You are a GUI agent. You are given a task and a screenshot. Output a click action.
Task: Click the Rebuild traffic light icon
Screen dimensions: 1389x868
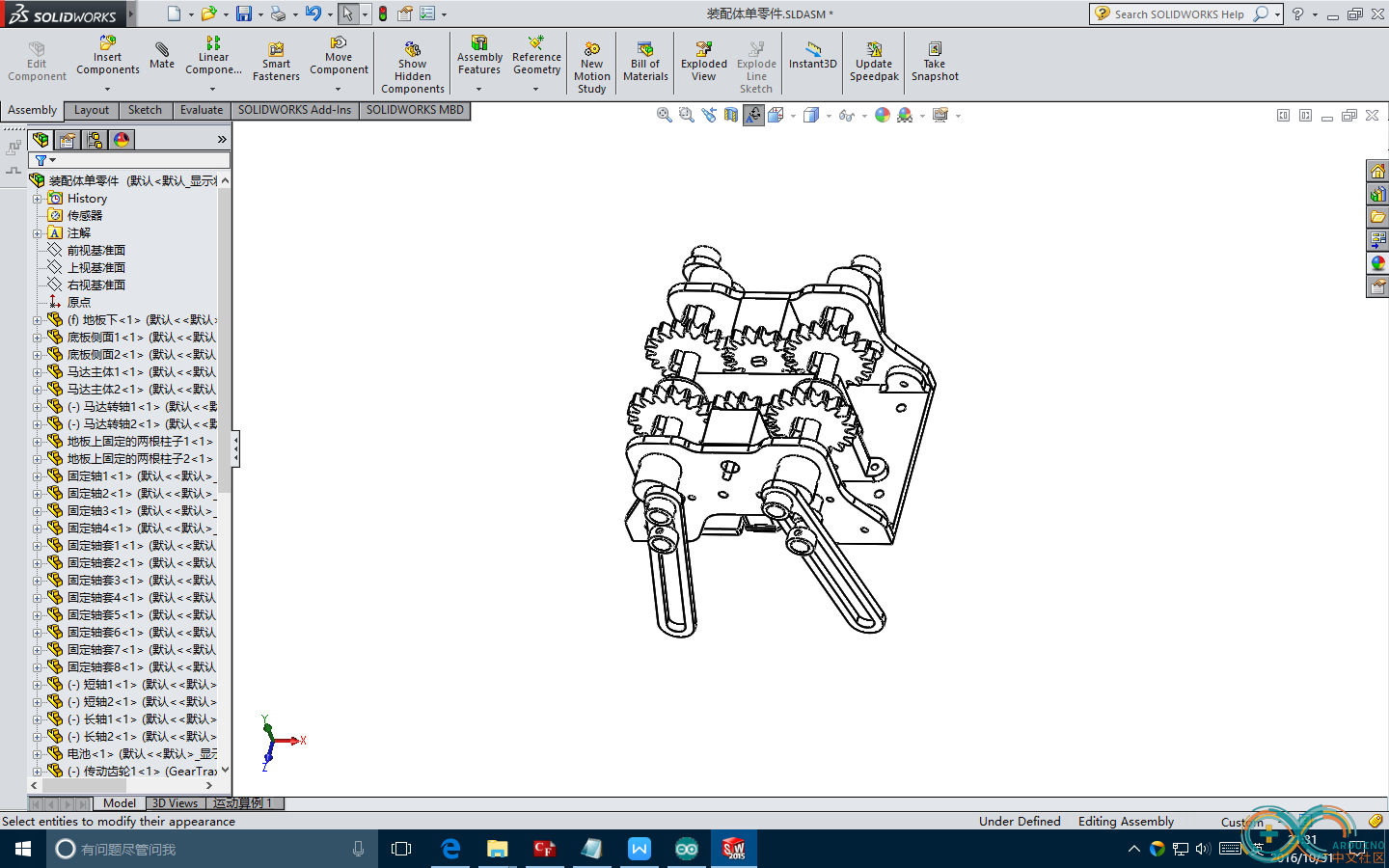coord(383,14)
